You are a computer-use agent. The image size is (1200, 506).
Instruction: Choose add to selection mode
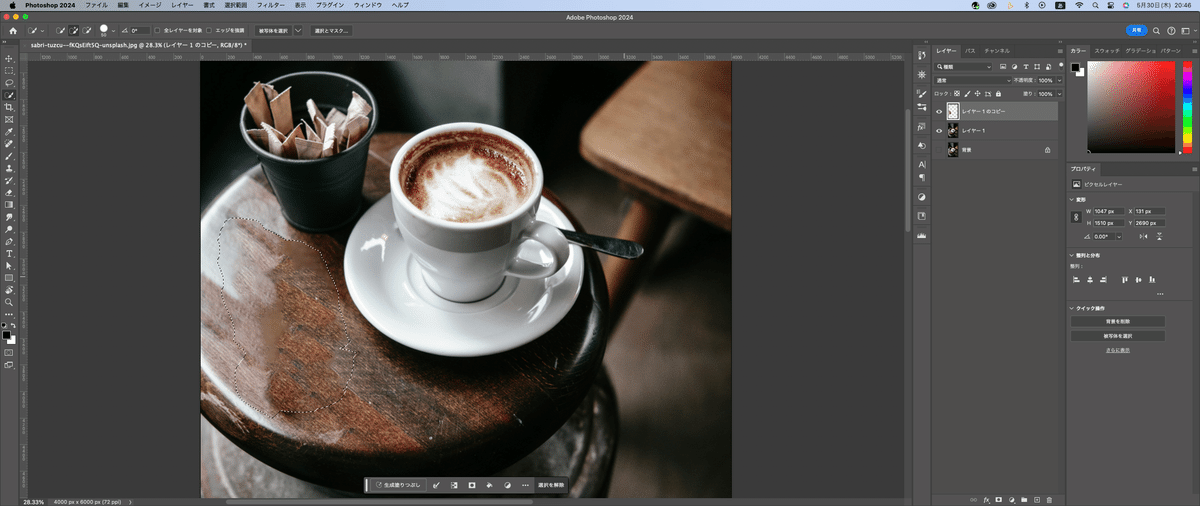click(x=76, y=31)
